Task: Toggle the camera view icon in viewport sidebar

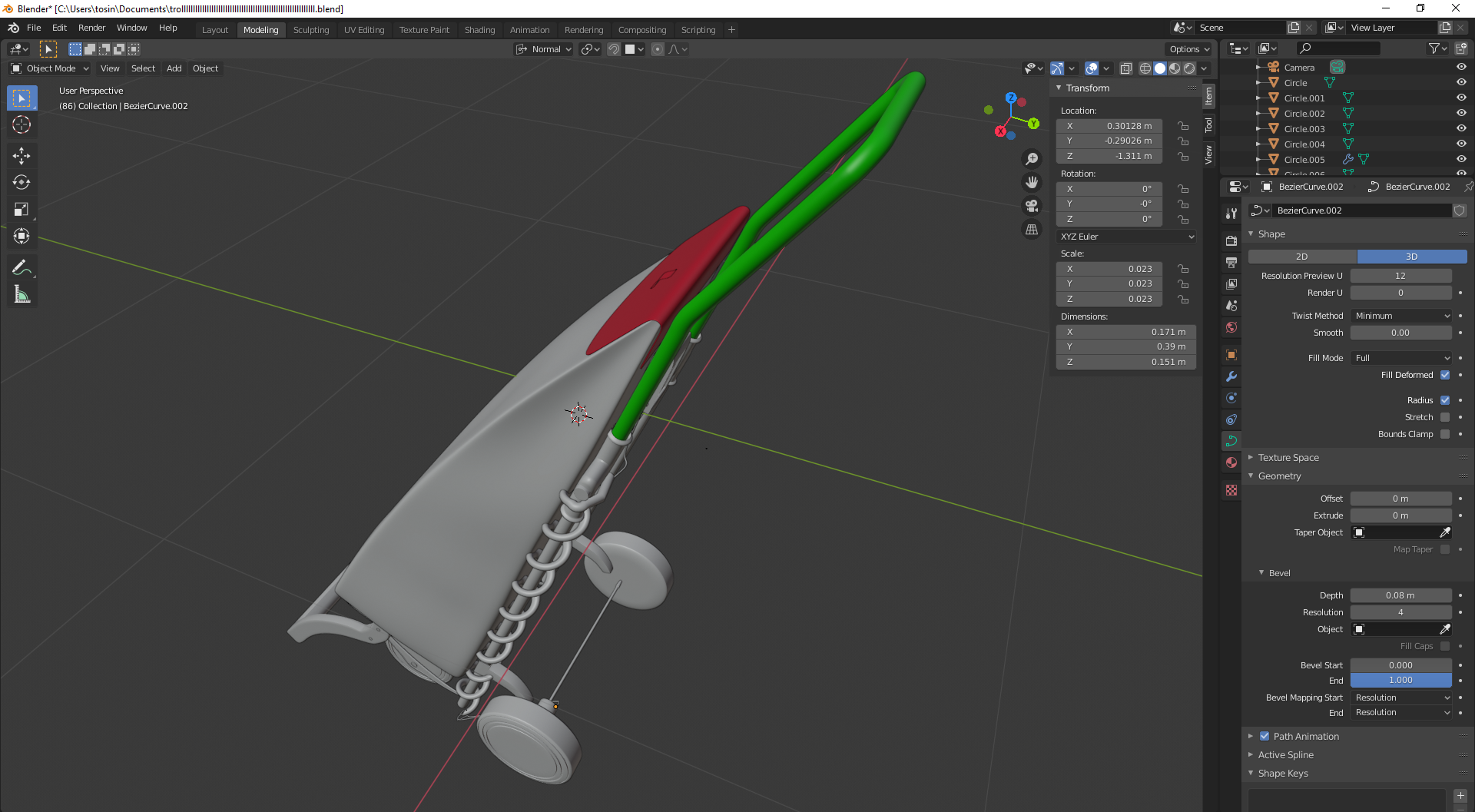Action: click(1032, 206)
